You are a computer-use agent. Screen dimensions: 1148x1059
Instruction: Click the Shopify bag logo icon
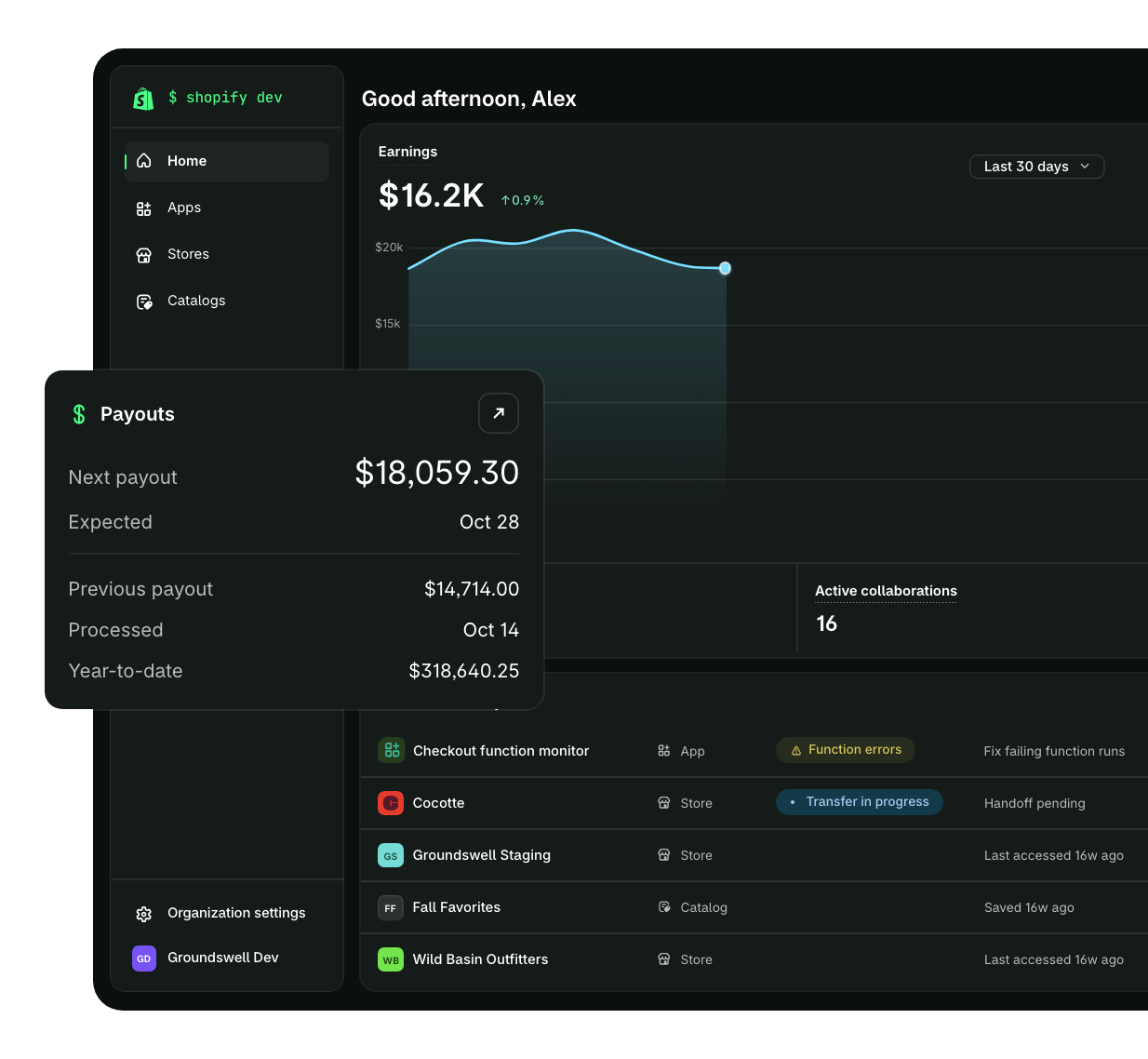click(x=143, y=99)
